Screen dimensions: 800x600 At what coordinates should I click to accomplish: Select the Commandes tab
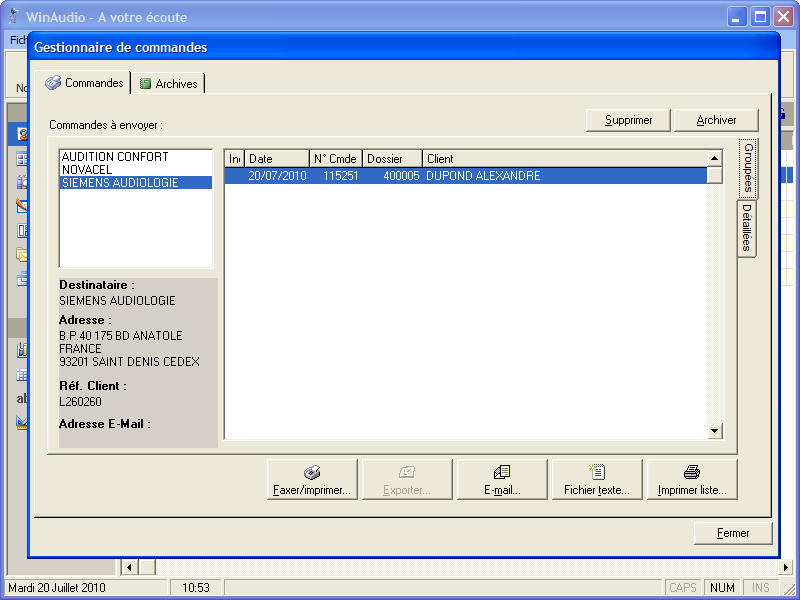[85, 83]
